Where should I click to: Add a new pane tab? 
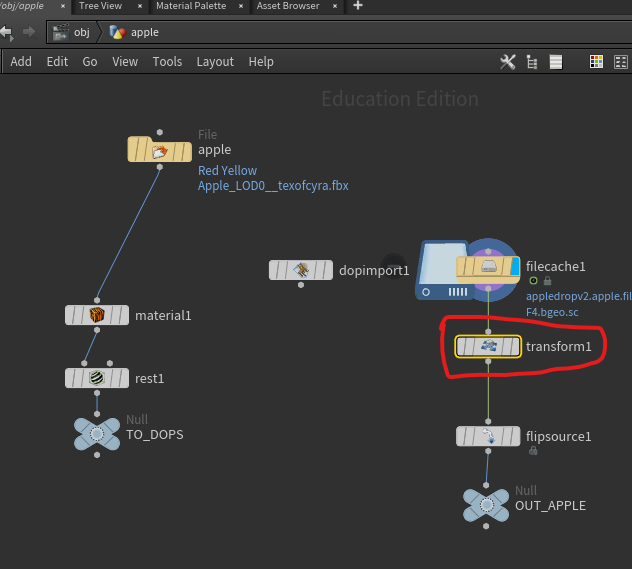pos(358,6)
